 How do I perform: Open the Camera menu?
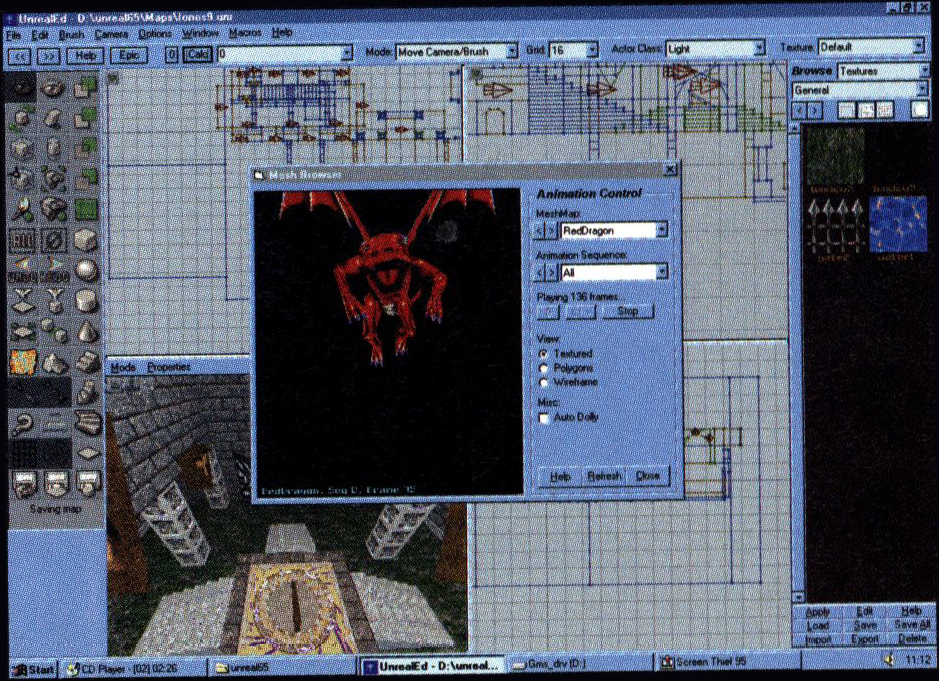pyautogui.click(x=111, y=34)
